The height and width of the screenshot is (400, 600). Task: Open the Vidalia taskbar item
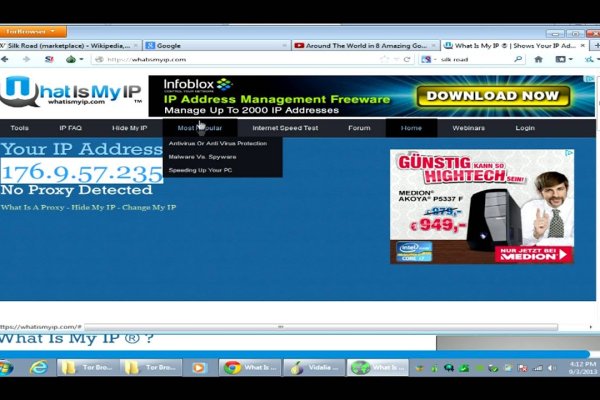[311, 367]
